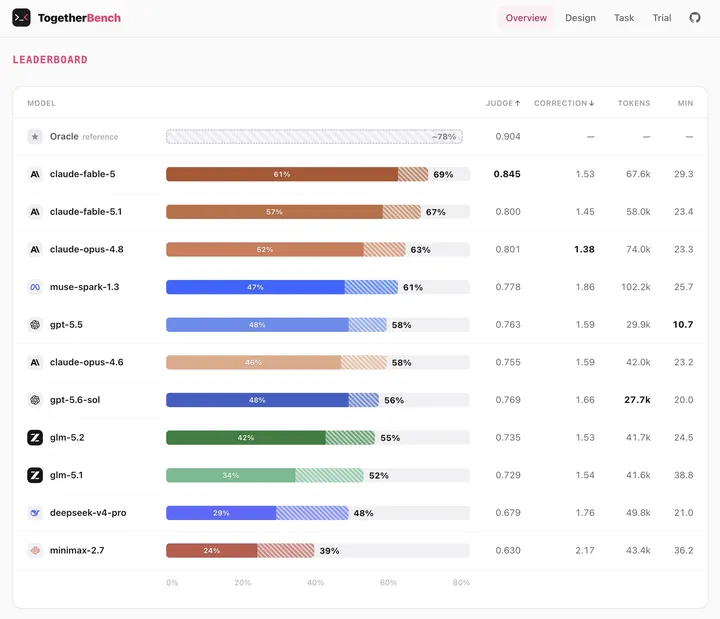720x619 pixels.
Task: Click the Z icon beside glm-5.1
Action: coord(35,475)
